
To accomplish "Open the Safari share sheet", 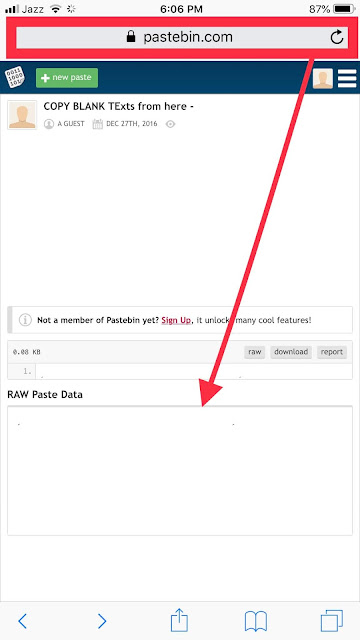I will pos(179,620).
